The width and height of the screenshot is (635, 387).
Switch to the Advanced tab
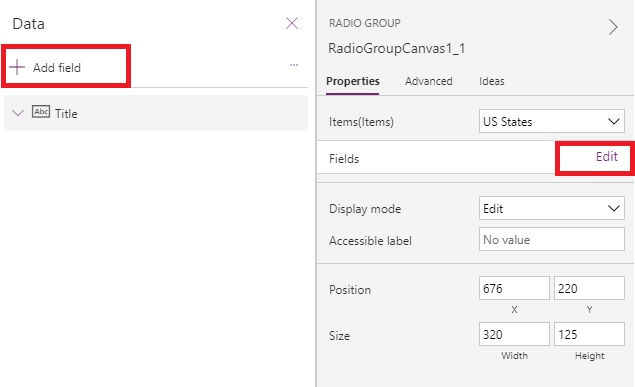point(428,81)
